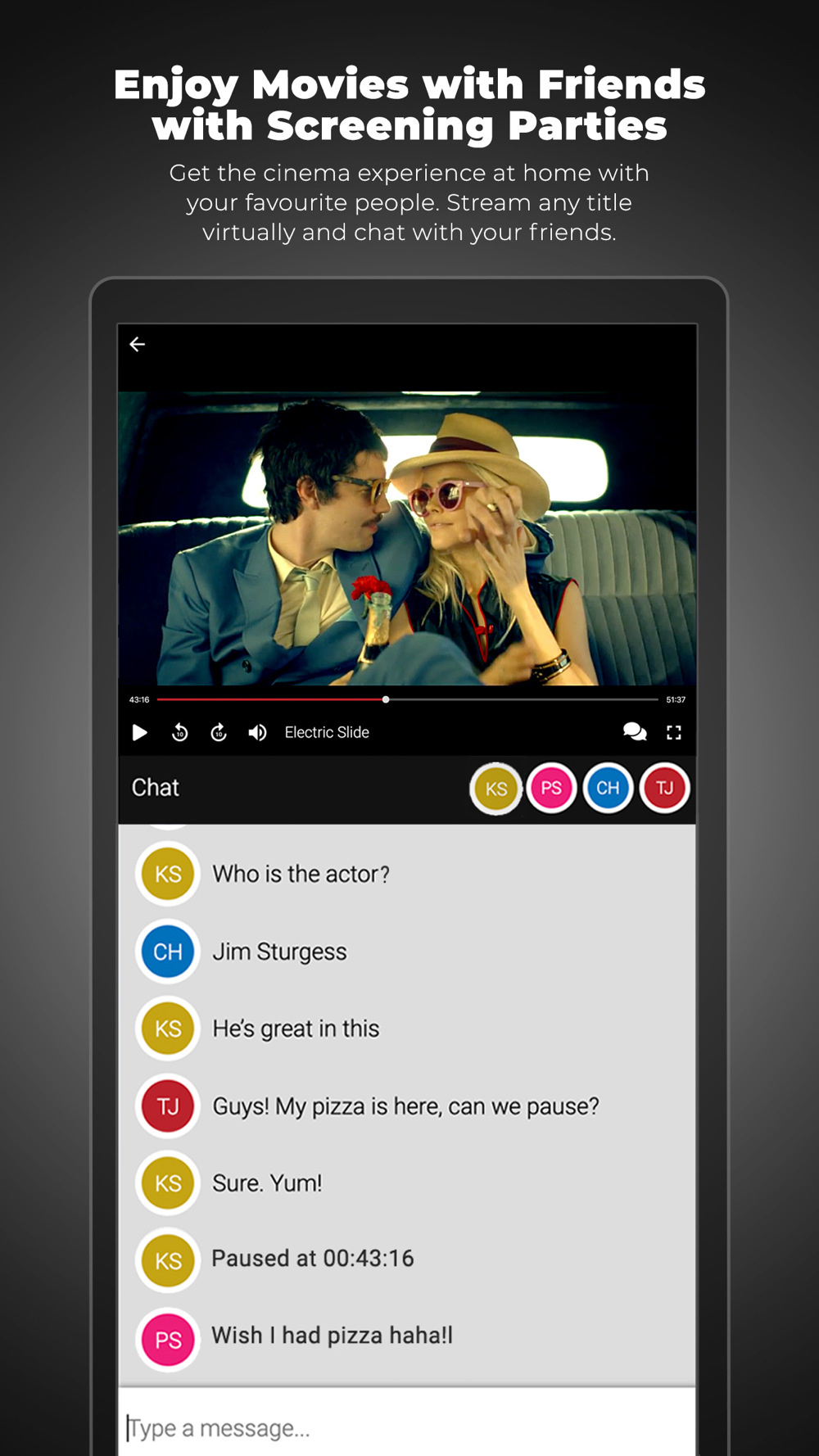The image size is (819, 1456).
Task: Click the video frame of the couple
Action: [407, 538]
